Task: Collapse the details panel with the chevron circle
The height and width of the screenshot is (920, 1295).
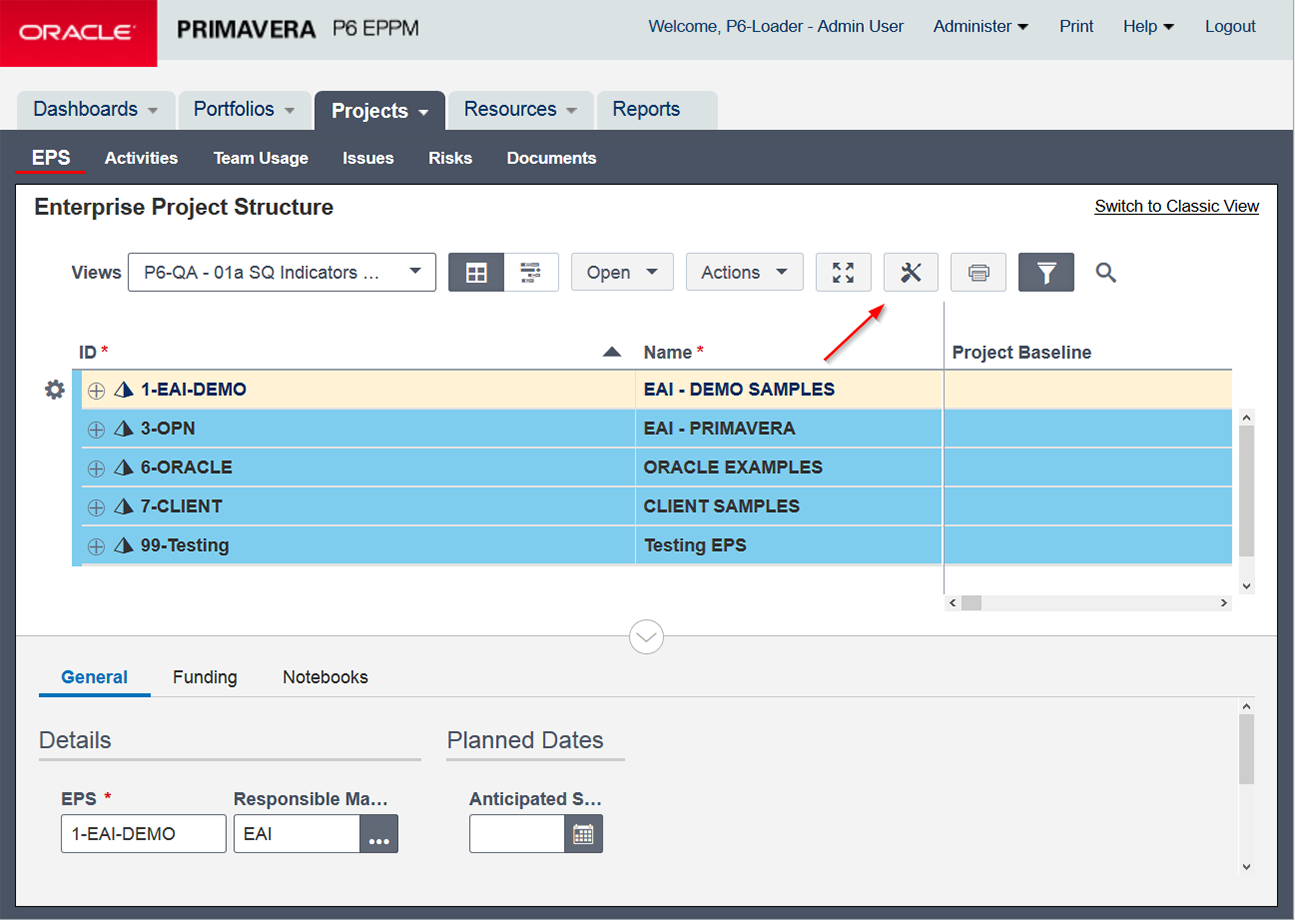Action: pos(647,636)
